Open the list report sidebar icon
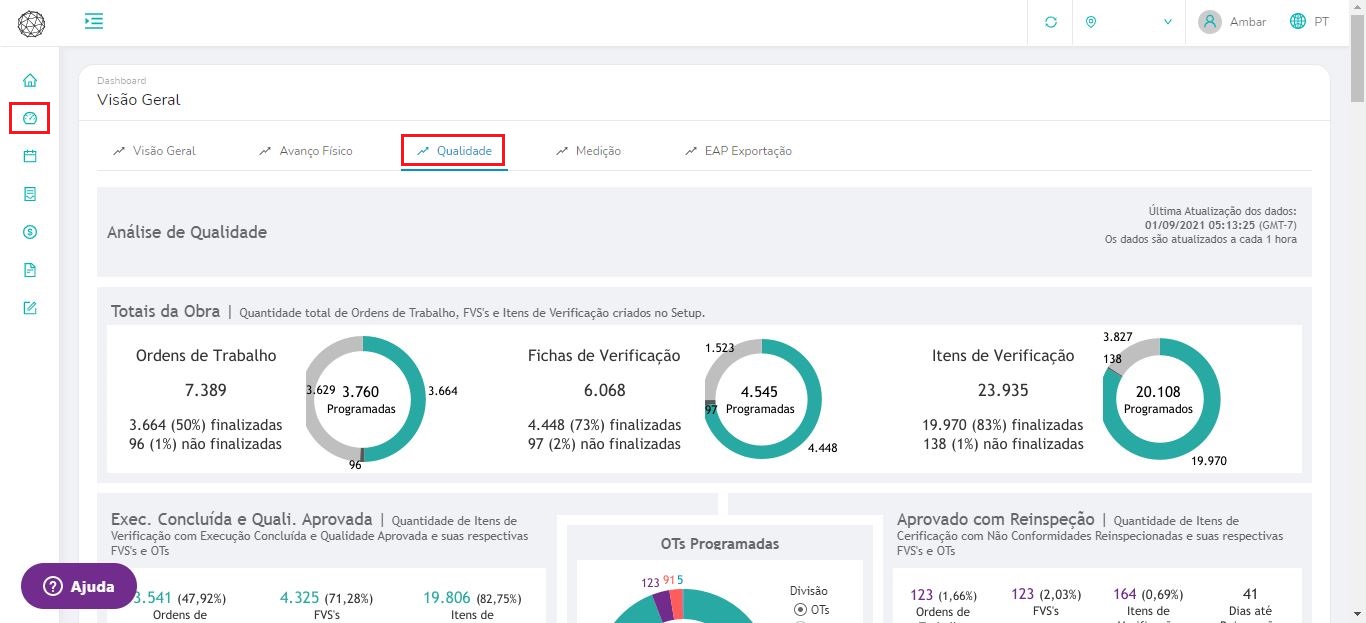1366x623 pixels. 30,194
